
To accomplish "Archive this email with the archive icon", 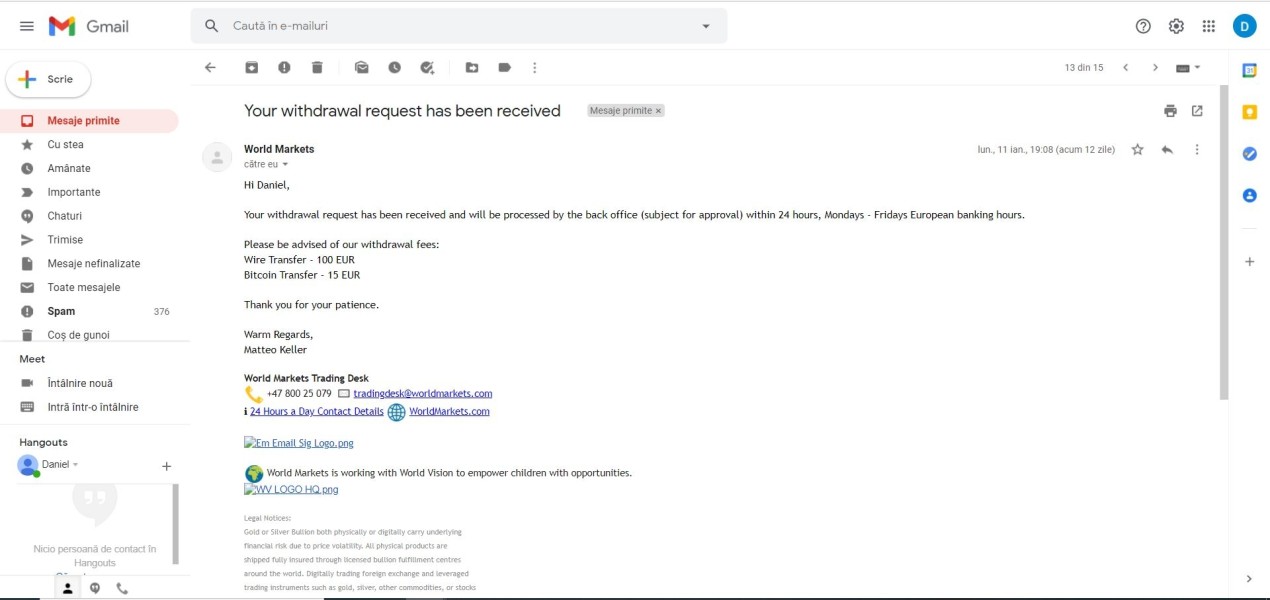I will pyautogui.click(x=251, y=67).
